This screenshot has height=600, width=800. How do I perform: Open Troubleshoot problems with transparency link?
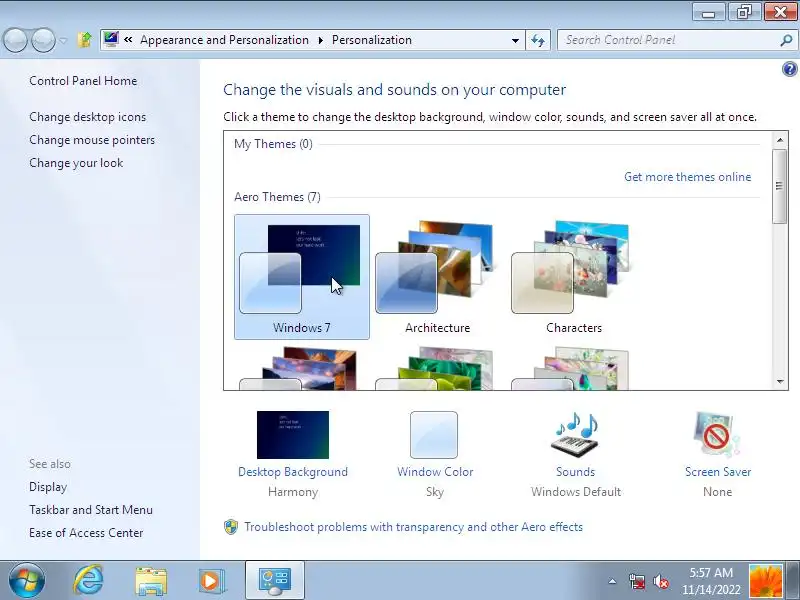(x=413, y=527)
